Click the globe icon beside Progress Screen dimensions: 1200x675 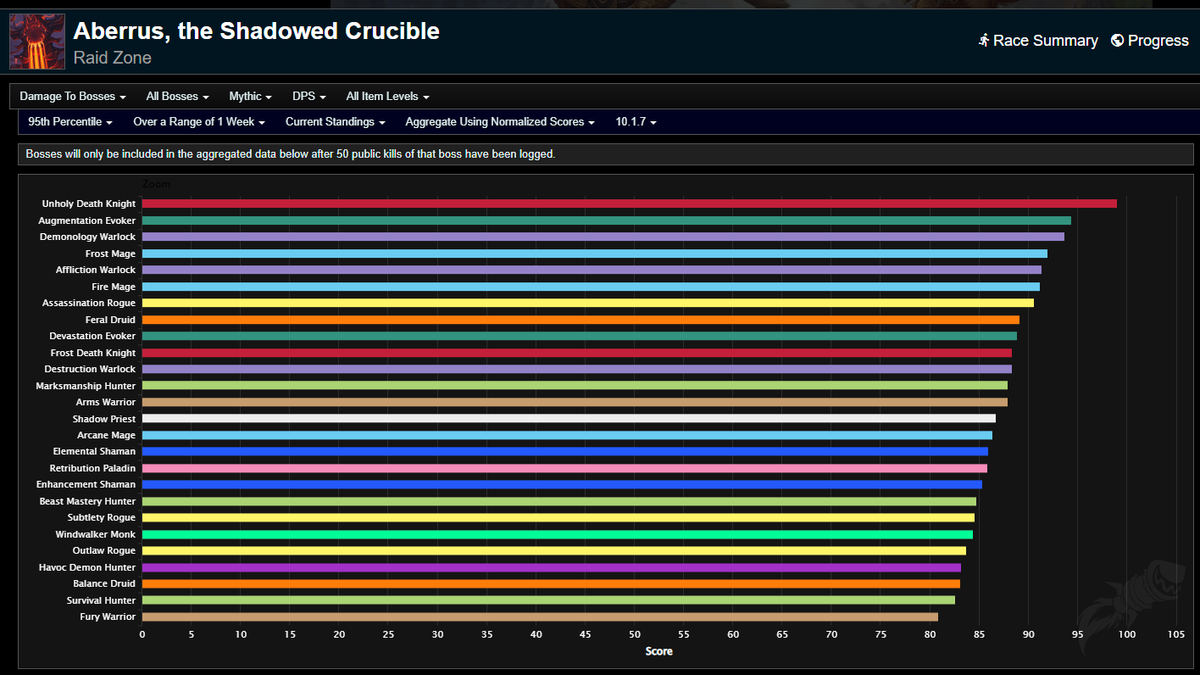coord(1117,41)
